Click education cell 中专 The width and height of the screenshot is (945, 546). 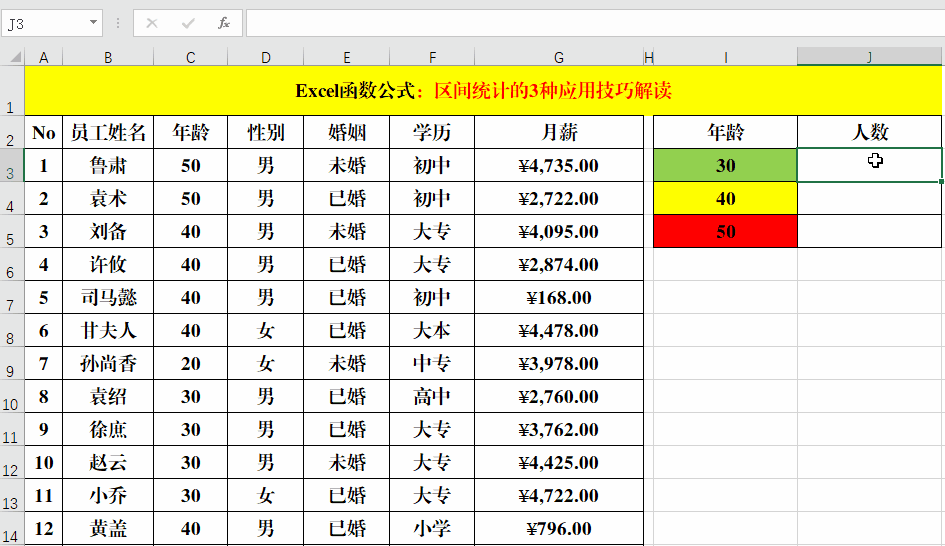432,363
